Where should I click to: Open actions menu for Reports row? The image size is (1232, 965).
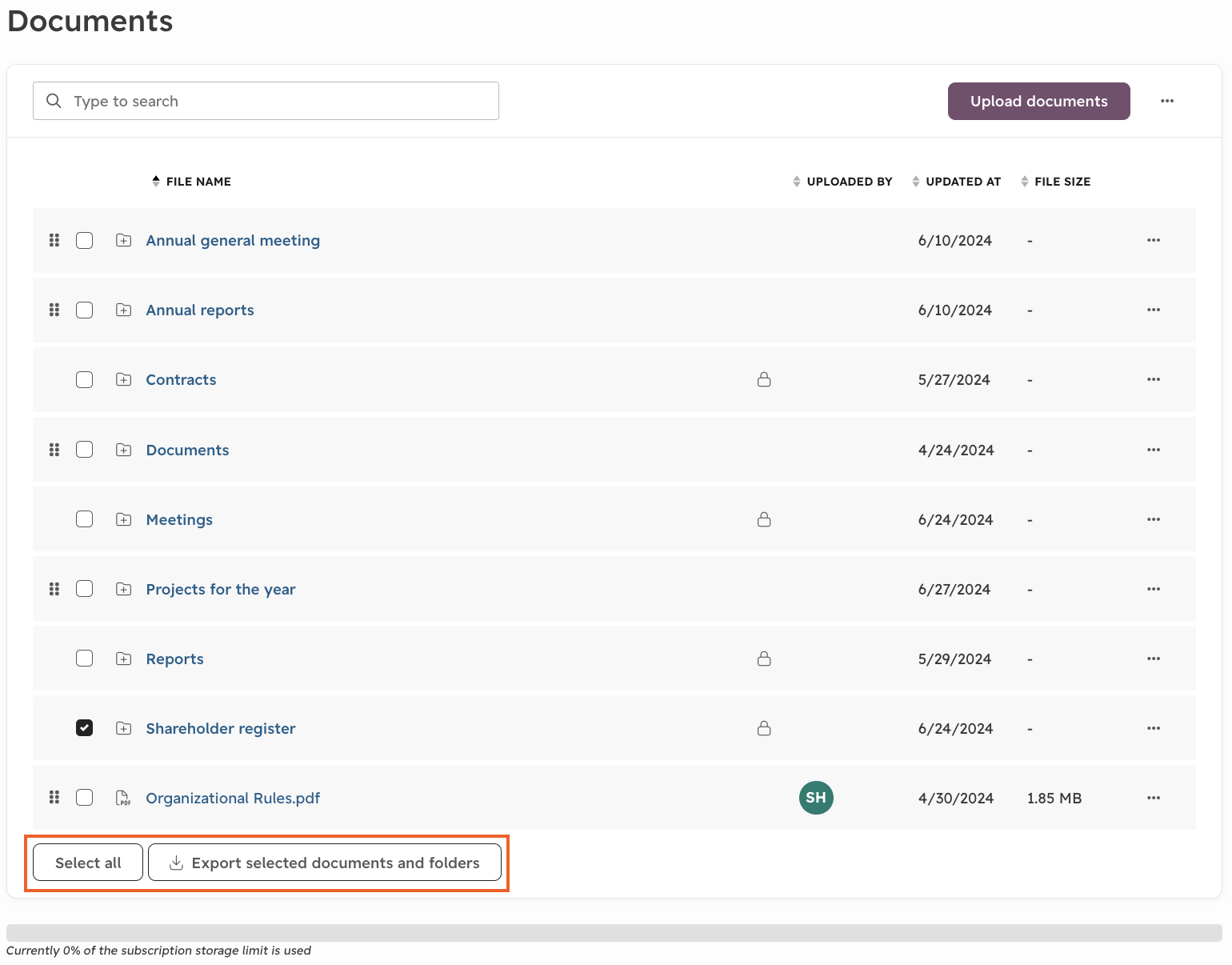coord(1154,659)
